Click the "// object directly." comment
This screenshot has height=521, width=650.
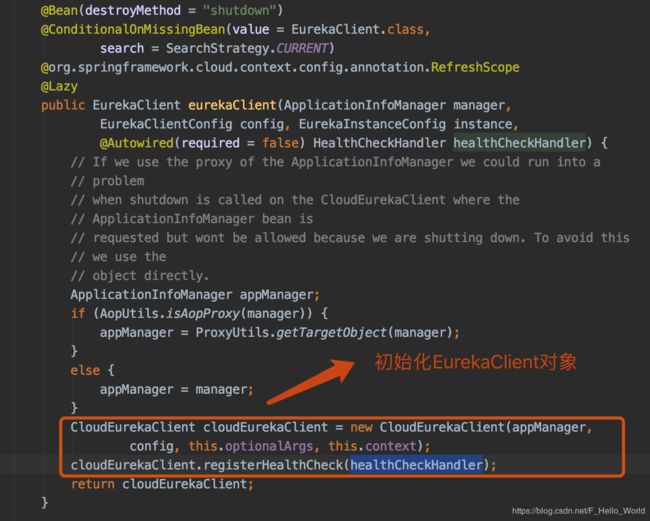(140, 276)
